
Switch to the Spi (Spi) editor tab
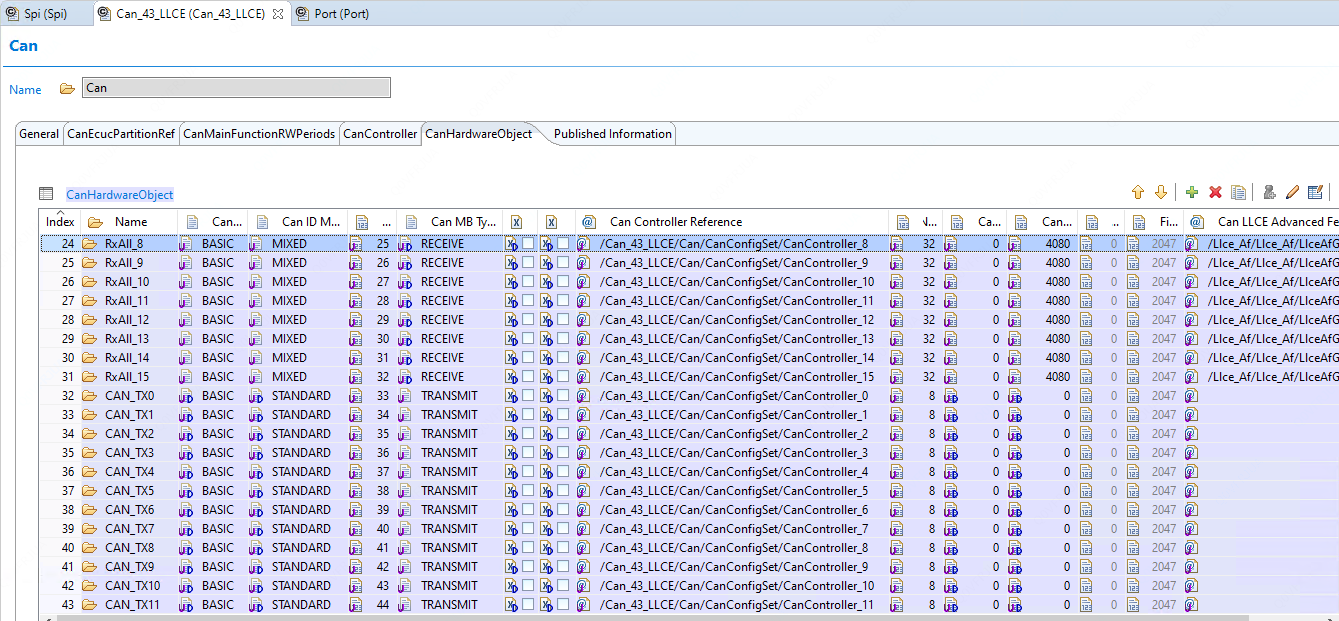tap(45, 14)
